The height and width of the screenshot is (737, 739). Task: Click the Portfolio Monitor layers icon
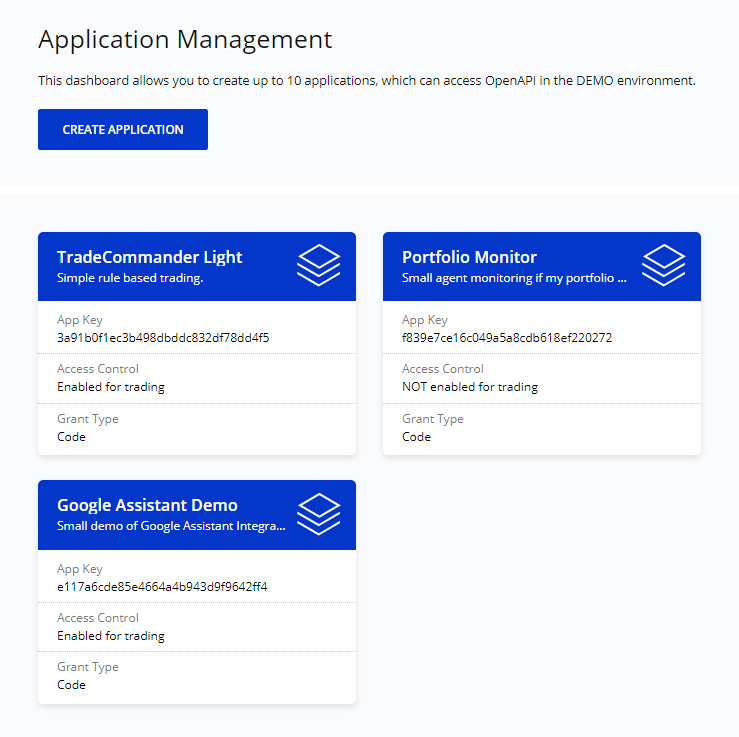(x=663, y=265)
